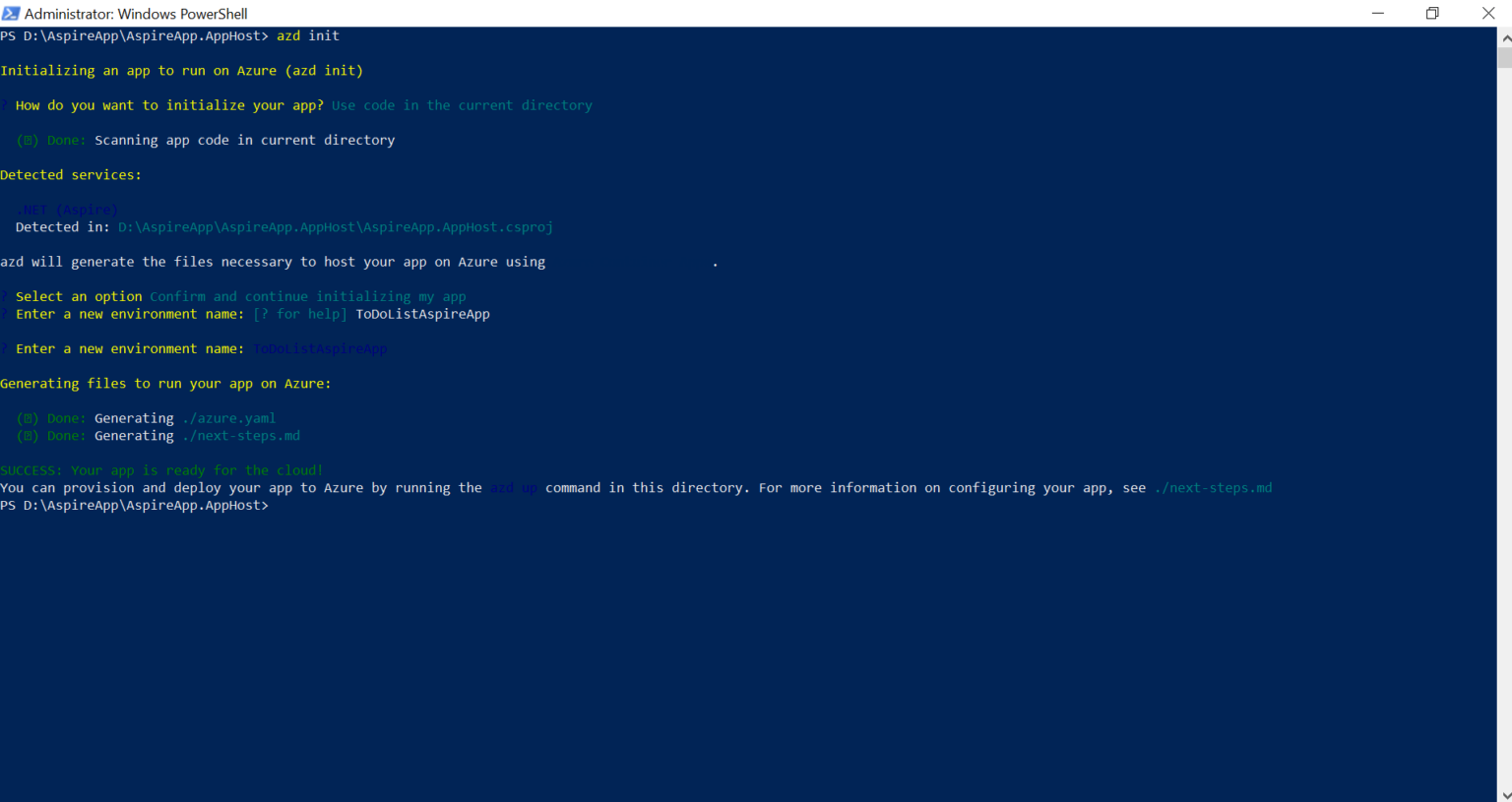Select the Confirm and continue initializing option
Viewport: 1512px width, 802px height.
(308, 295)
